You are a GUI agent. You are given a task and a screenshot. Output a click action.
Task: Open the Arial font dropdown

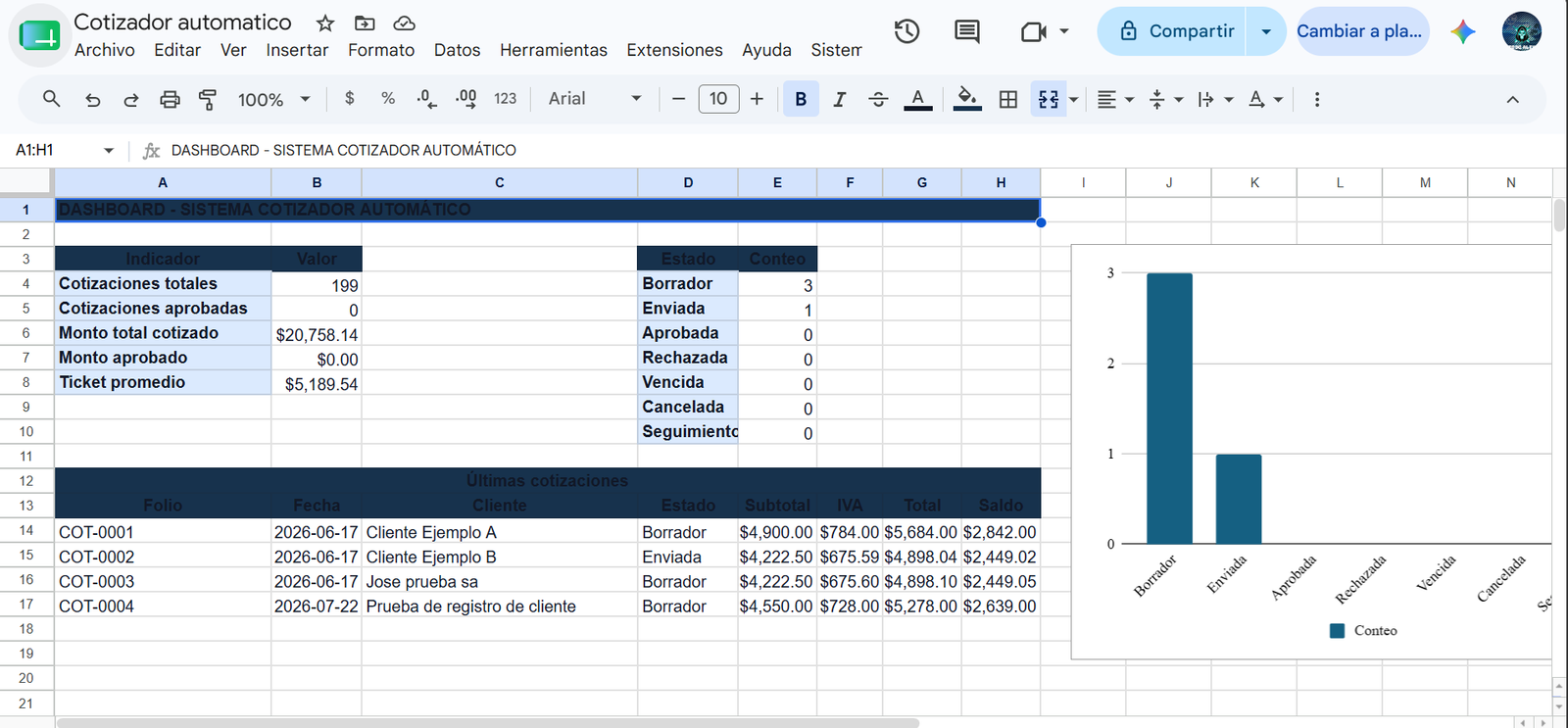pyautogui.click(x=594, y=99)
